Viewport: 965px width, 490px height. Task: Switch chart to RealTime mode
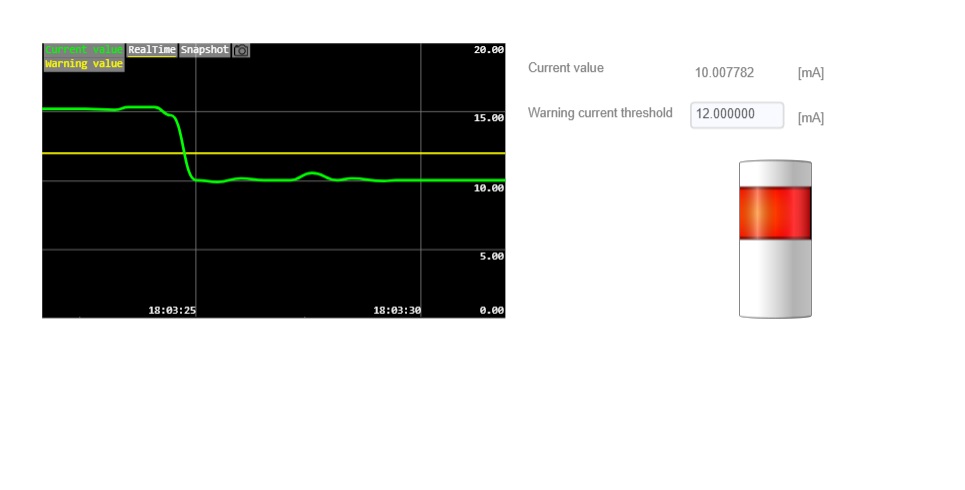(152, 50)
